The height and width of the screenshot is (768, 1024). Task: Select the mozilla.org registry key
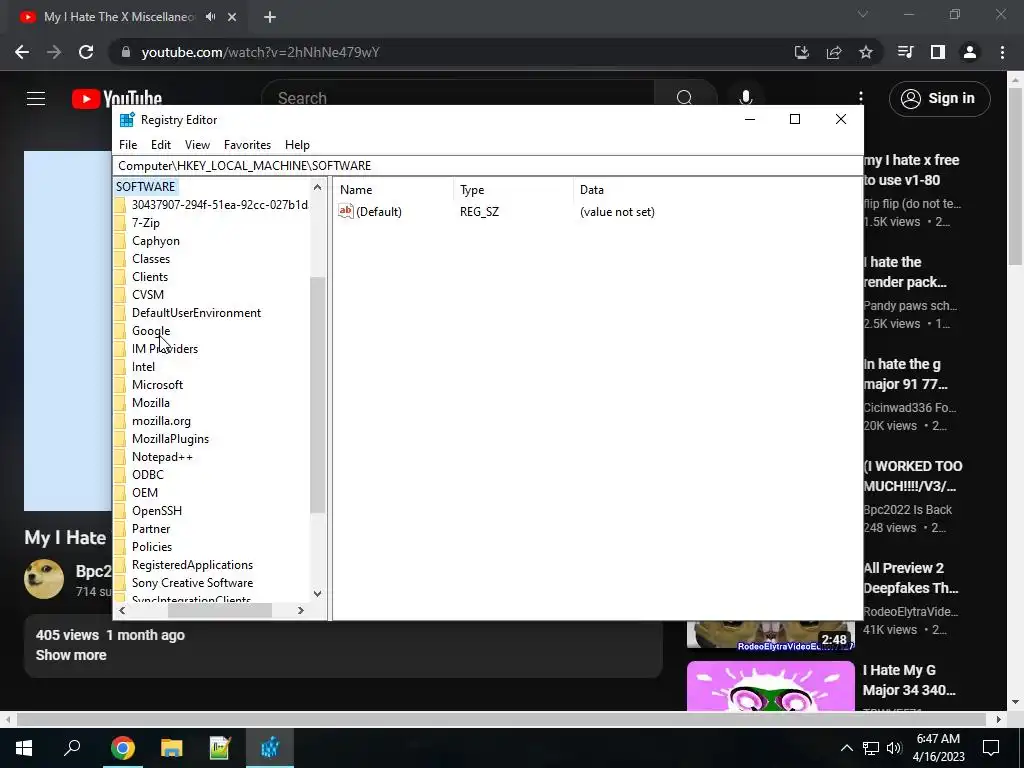pyautogui.click(x=161, y=421)
